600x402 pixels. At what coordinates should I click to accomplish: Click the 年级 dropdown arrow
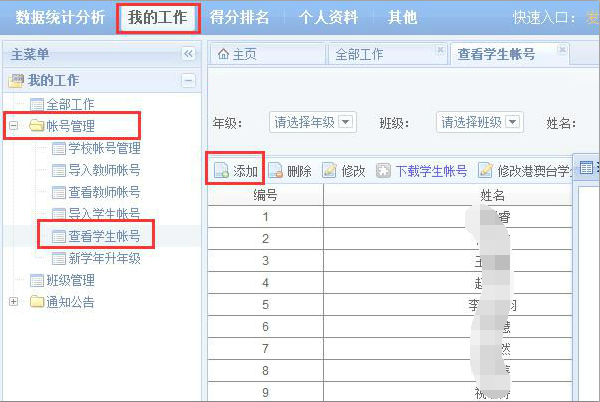tap(346, 122)
